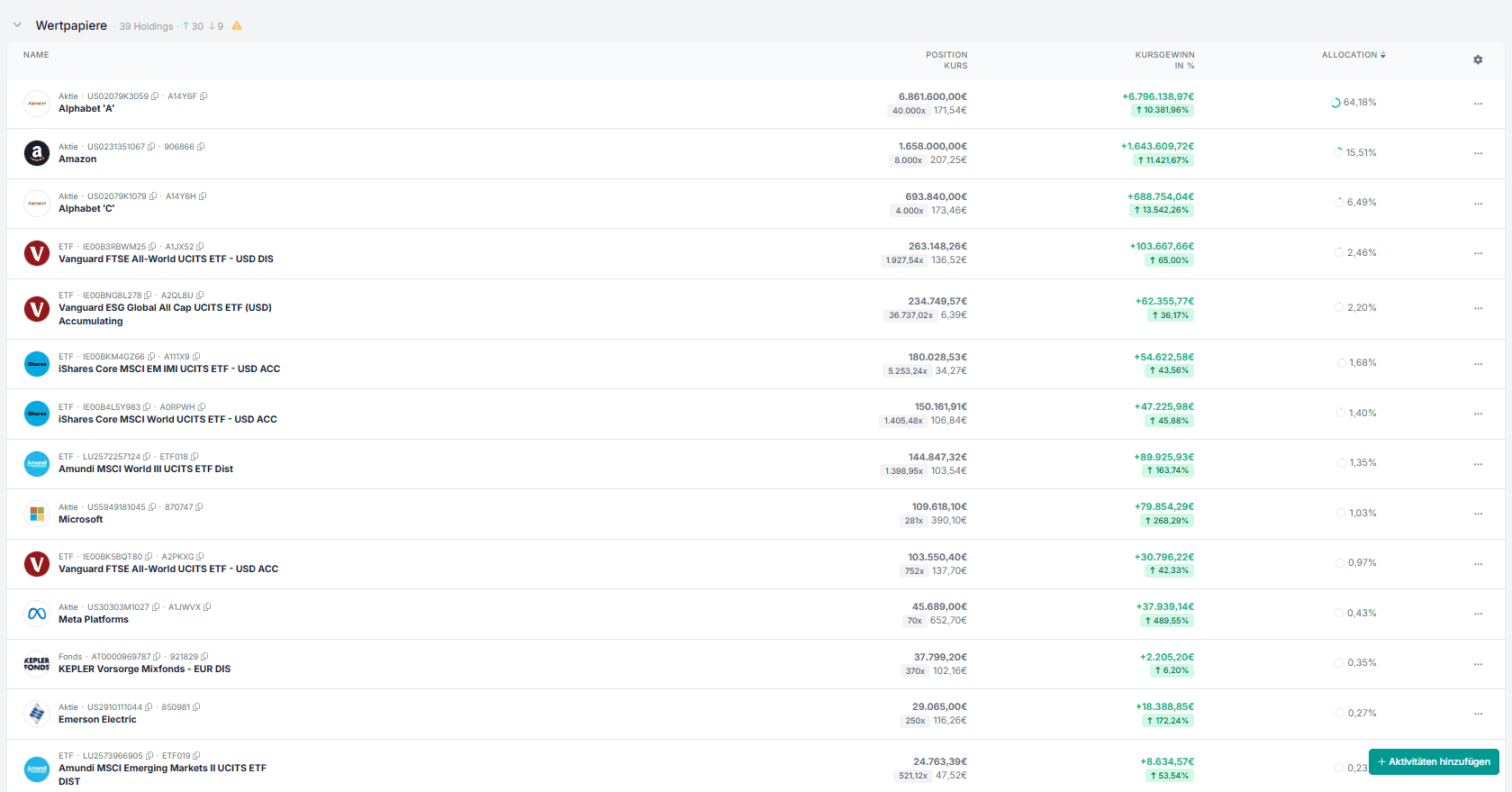Click Amazon position value 1.658.000,00€
Viewport: 1512px width, 792px height.
[x=933, y=146]
